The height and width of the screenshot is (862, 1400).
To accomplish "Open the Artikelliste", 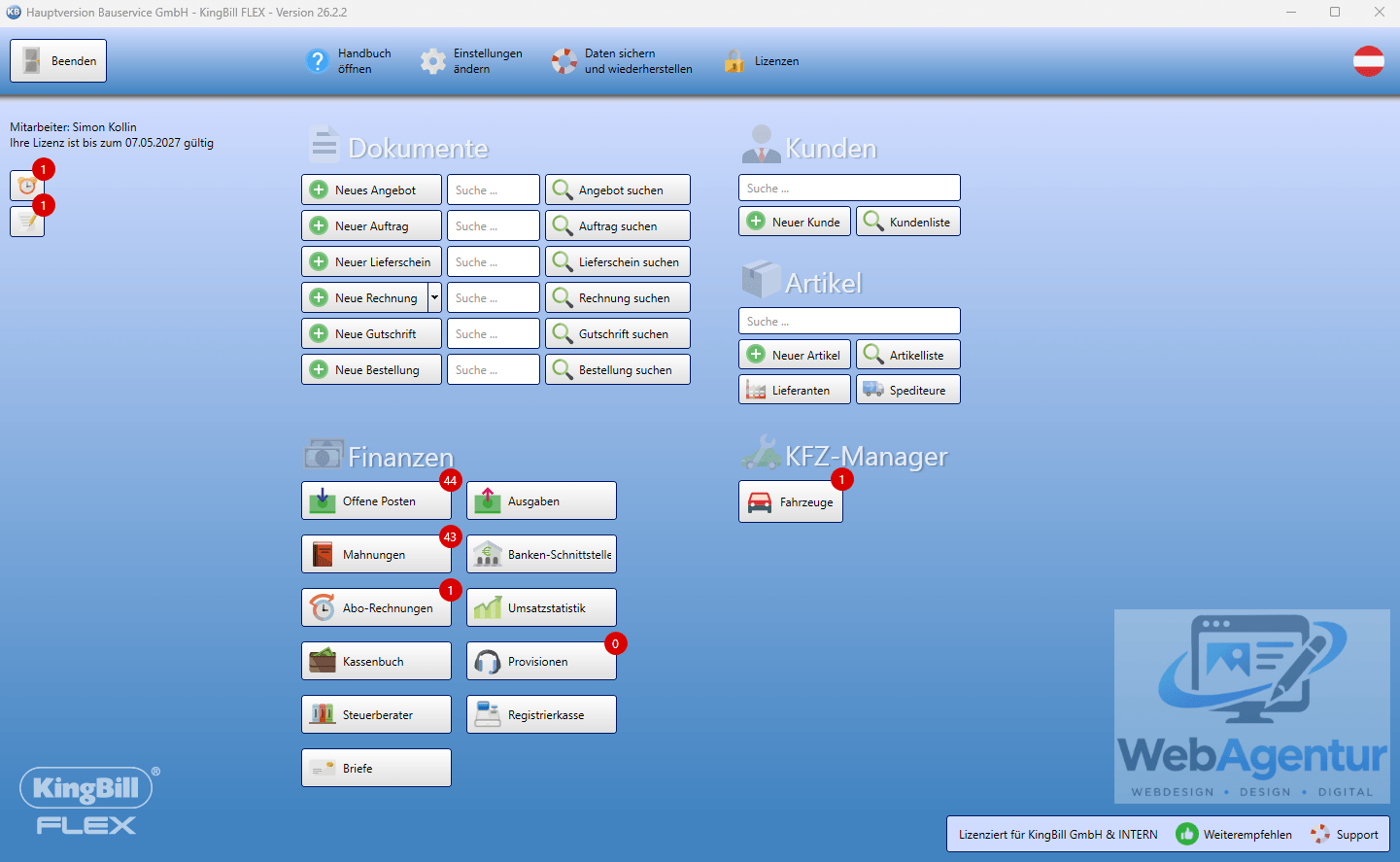I will click(908, 355).
